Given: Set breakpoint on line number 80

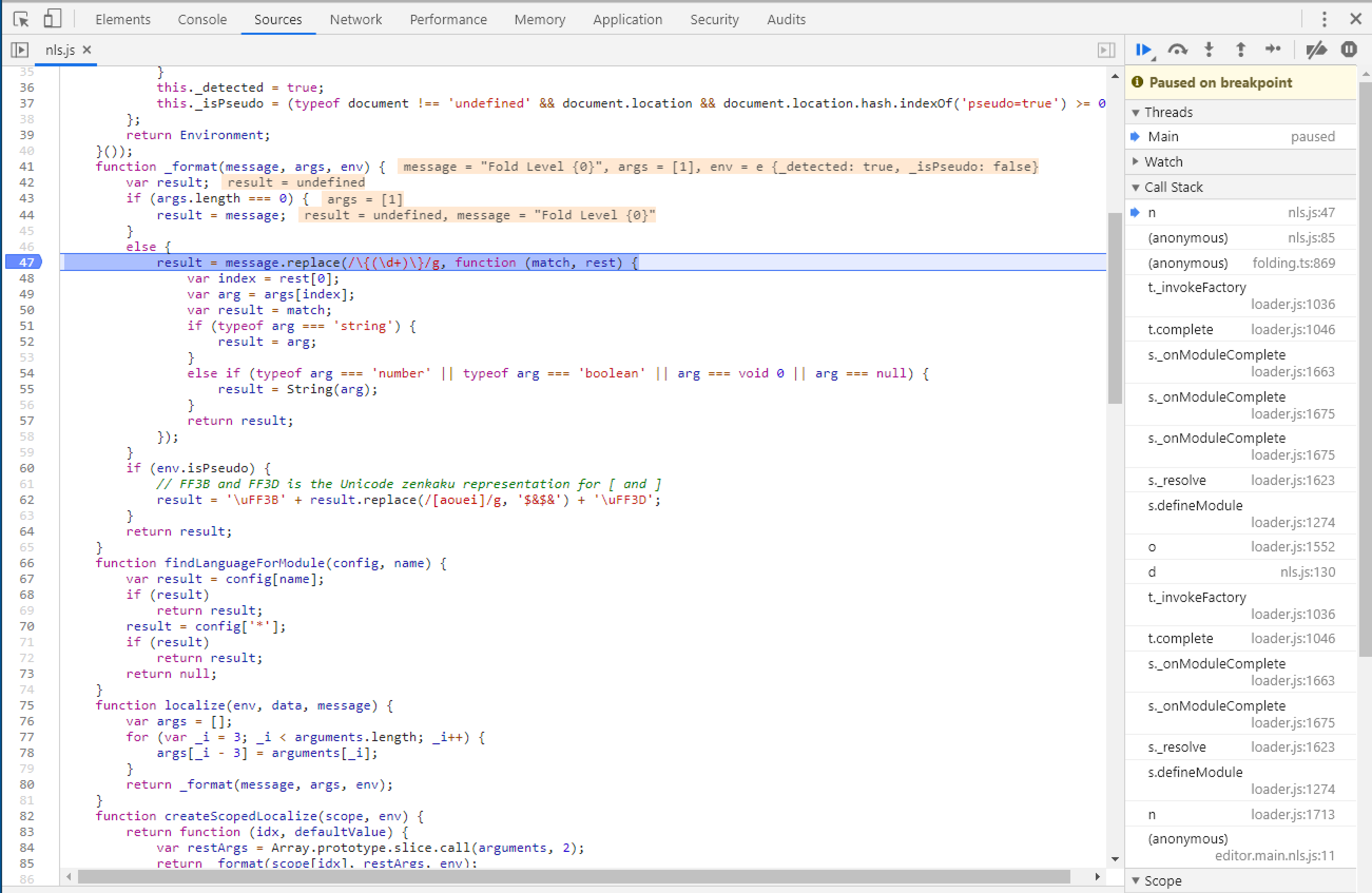Looking at the screenshot, I should point(26,784).
